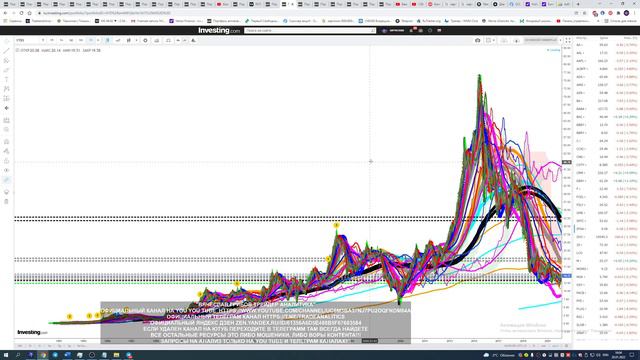This screenshot has height=360, width=640.
Task: Toggle magnet mode in the left toolbar
Action: tap(7, 142)
